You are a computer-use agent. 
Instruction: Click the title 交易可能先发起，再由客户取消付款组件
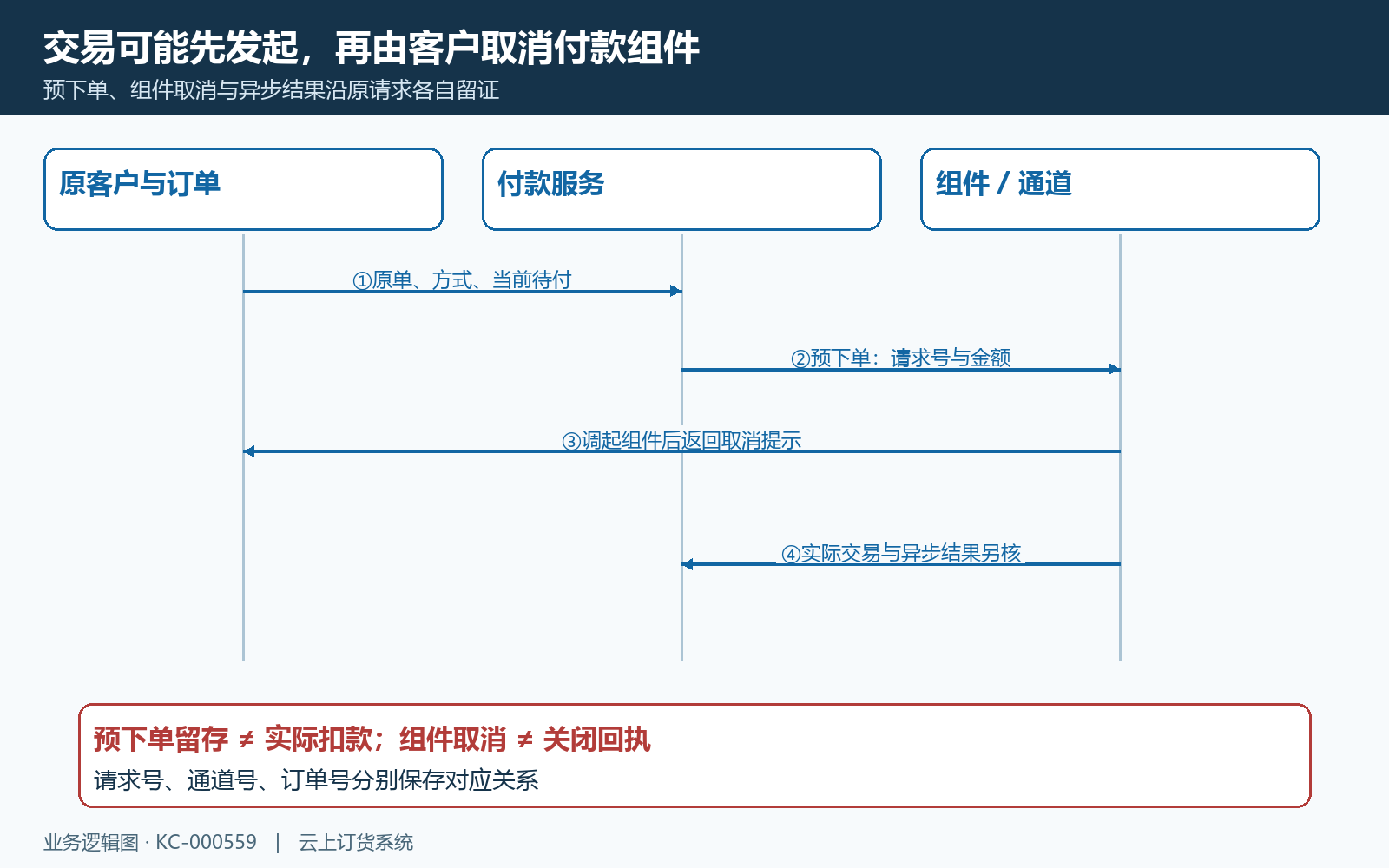tap(372, 48)
